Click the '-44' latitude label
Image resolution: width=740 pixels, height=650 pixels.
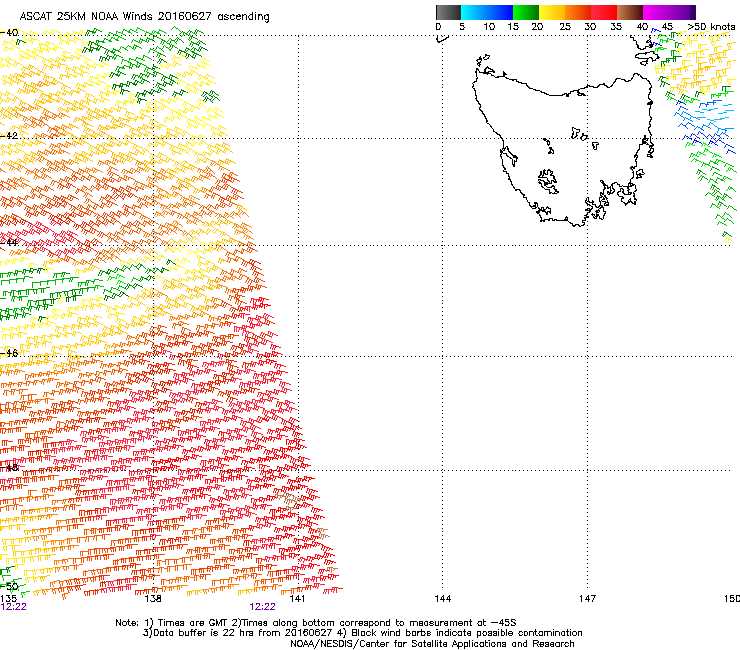tap(9, 243)
